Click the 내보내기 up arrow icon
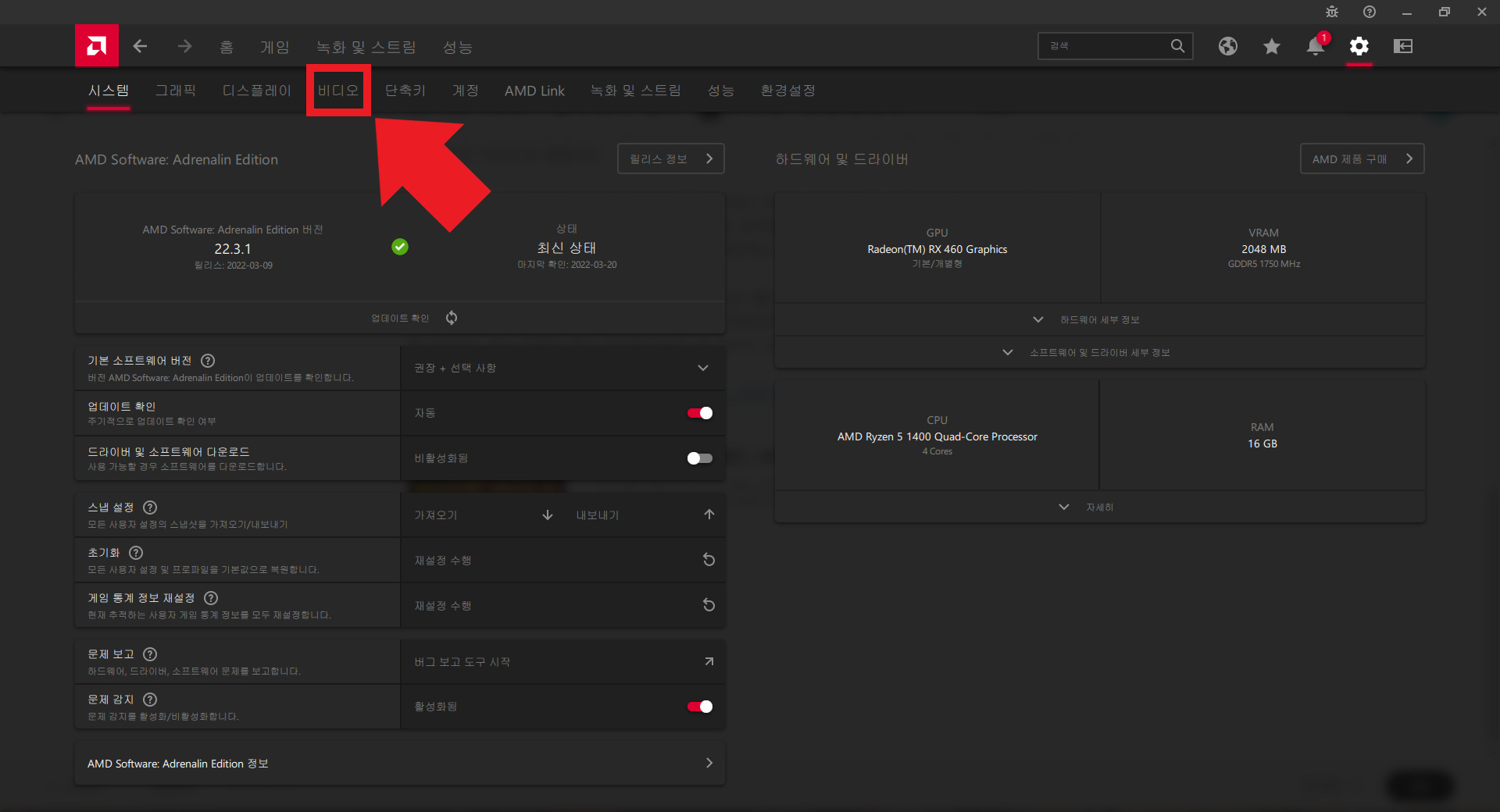 (709, 515)
